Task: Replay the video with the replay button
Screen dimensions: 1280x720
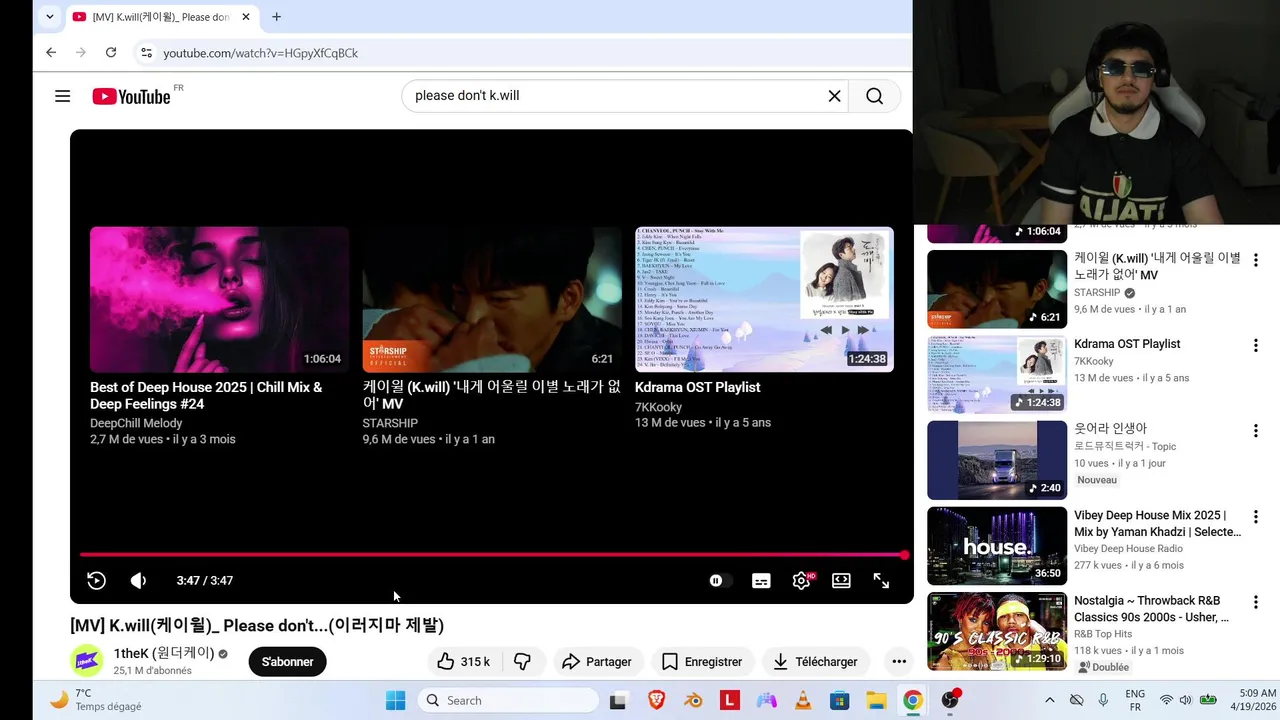Action: pyautogui.click(x=96, y=580)
